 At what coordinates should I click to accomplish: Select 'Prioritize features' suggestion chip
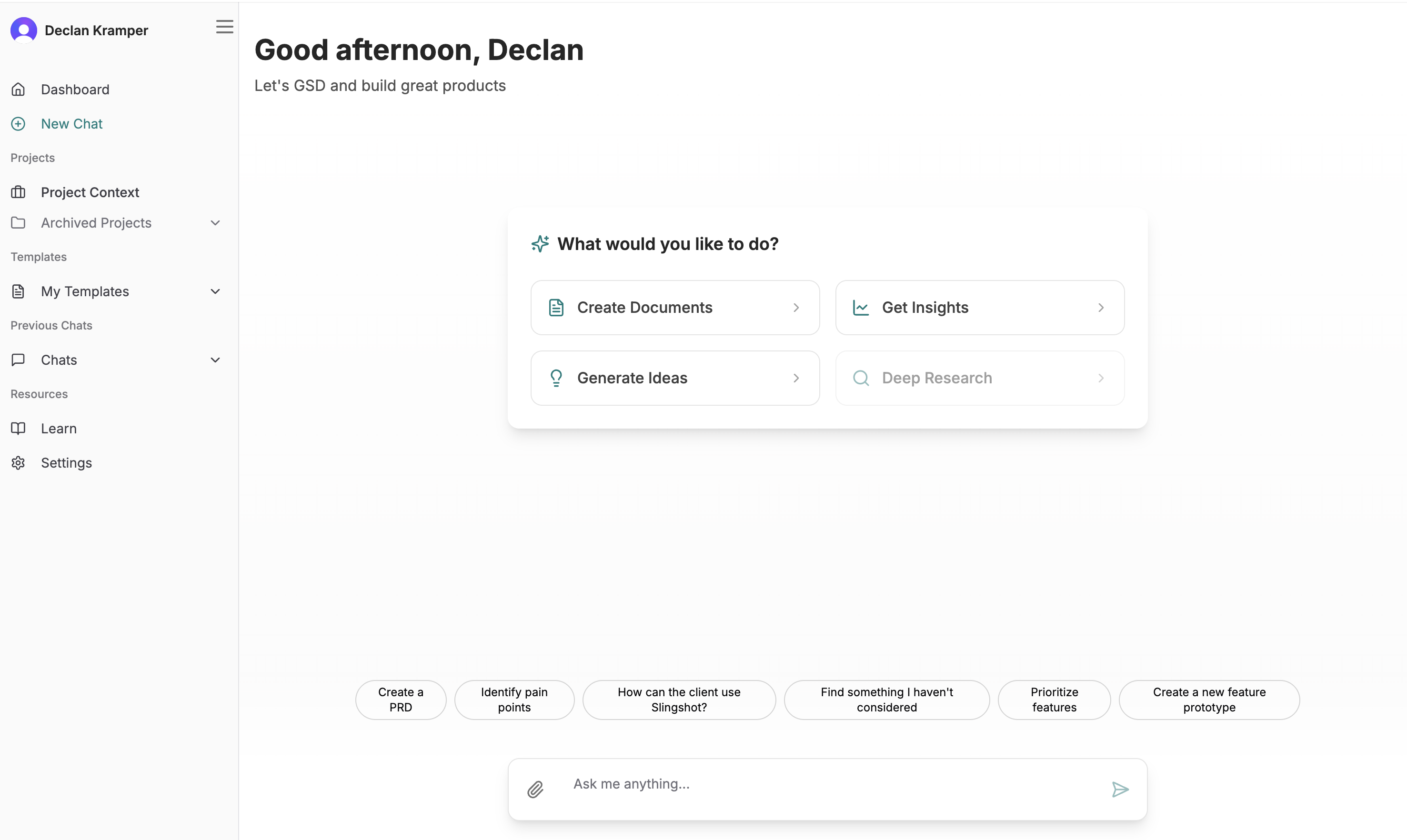(x=1054, y=700)
